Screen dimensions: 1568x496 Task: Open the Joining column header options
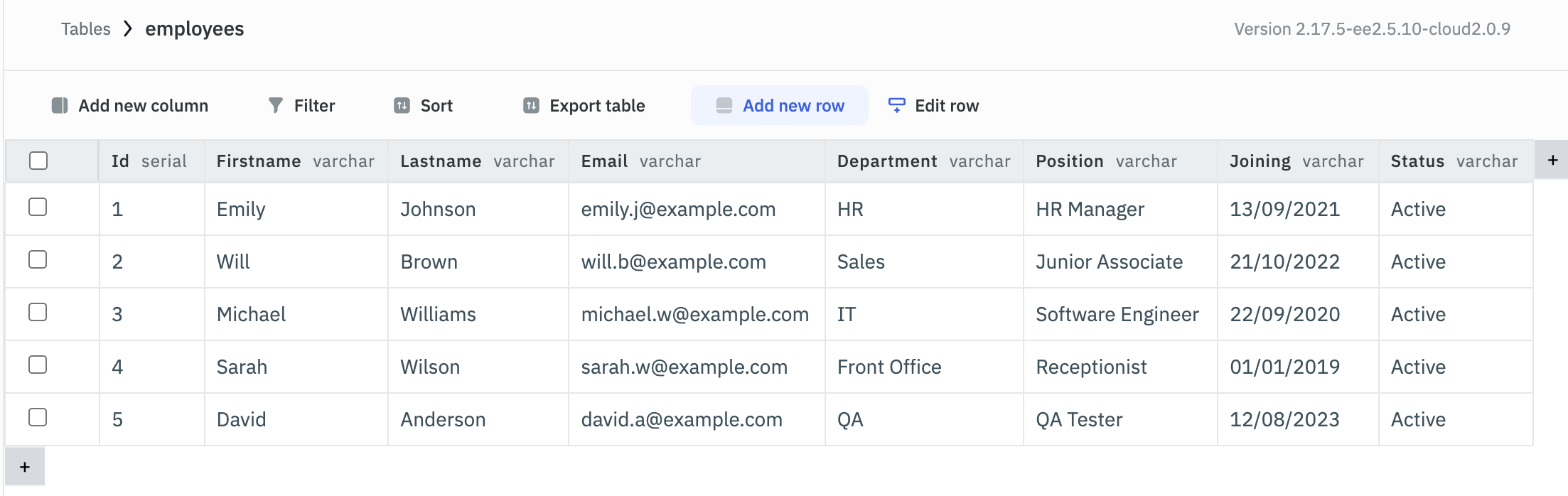click(1260, 161)
